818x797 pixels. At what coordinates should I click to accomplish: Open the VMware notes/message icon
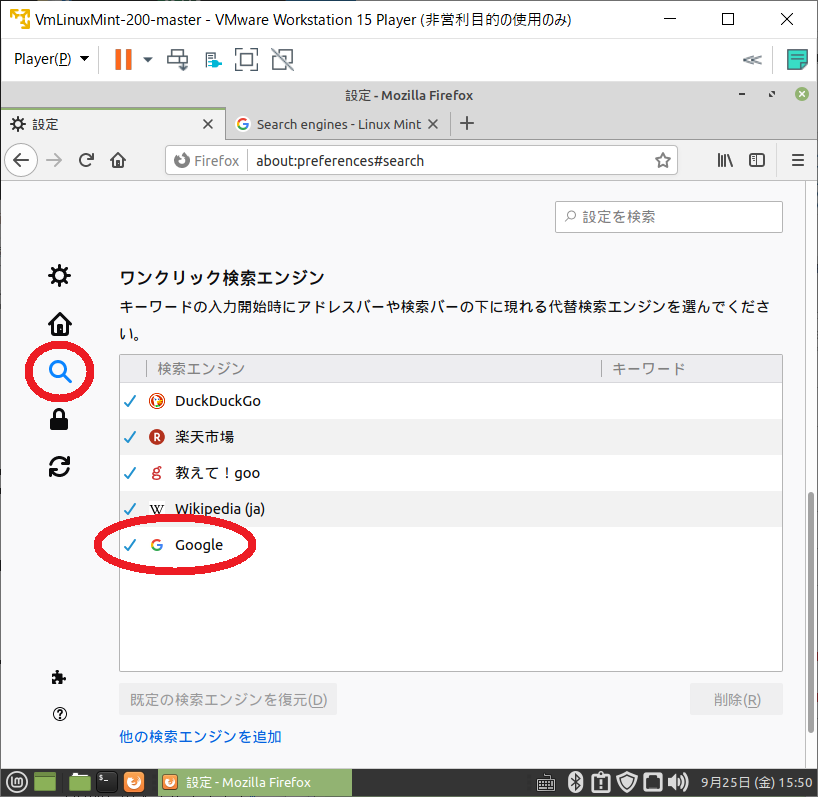click(797, 59)
